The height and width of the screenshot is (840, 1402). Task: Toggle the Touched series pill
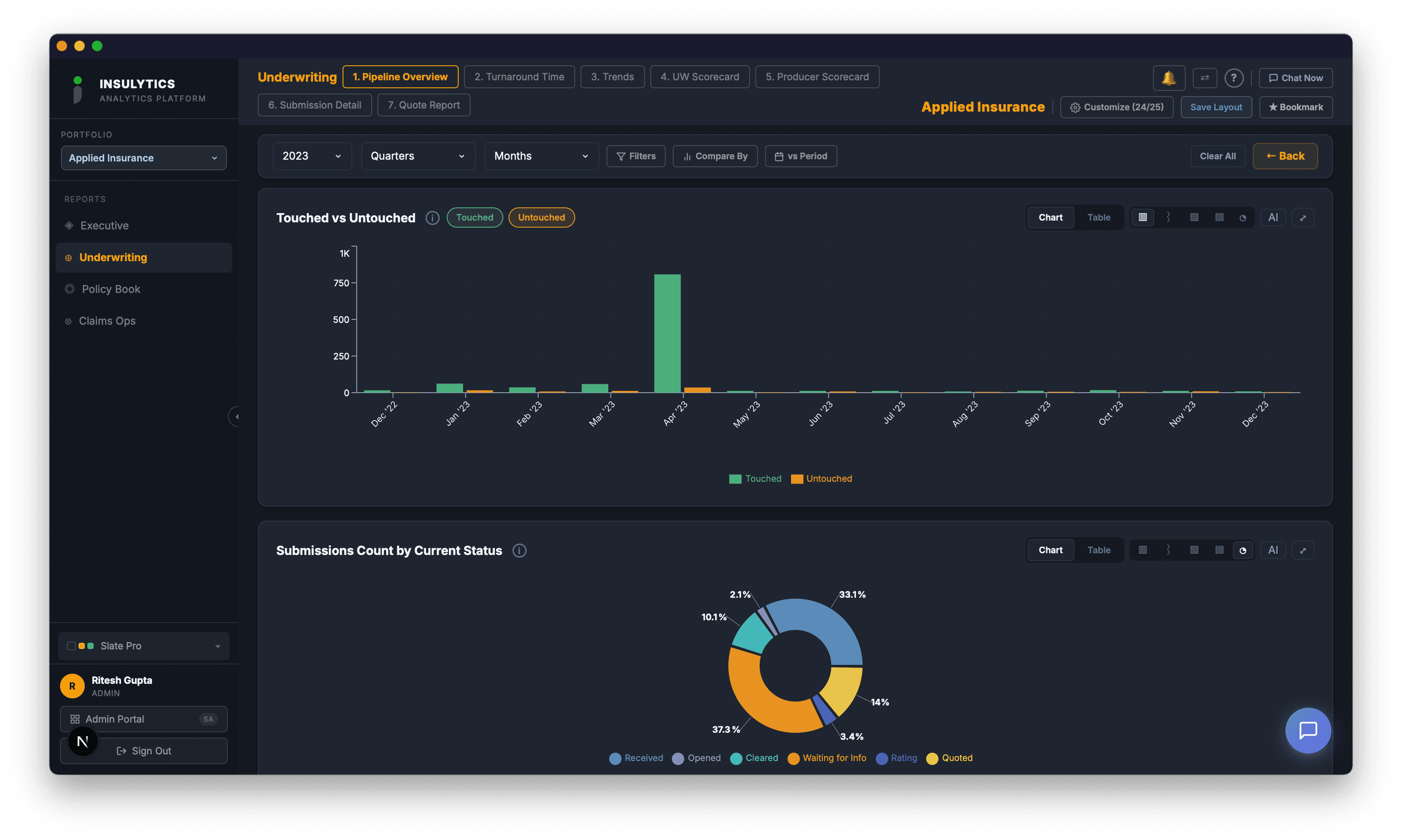(x=475, y=217)
